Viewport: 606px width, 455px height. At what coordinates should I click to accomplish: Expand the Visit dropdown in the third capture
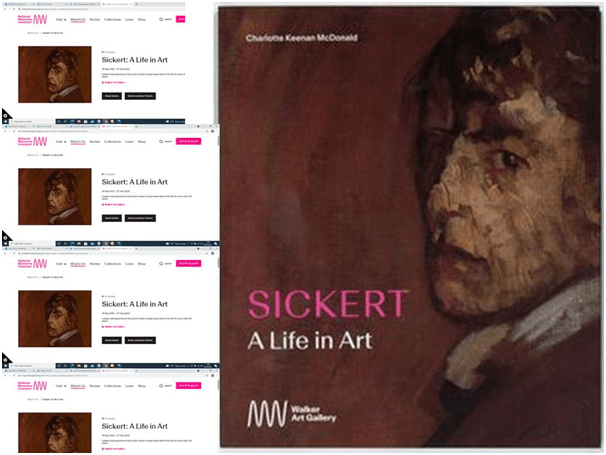(x=61, y=264)
